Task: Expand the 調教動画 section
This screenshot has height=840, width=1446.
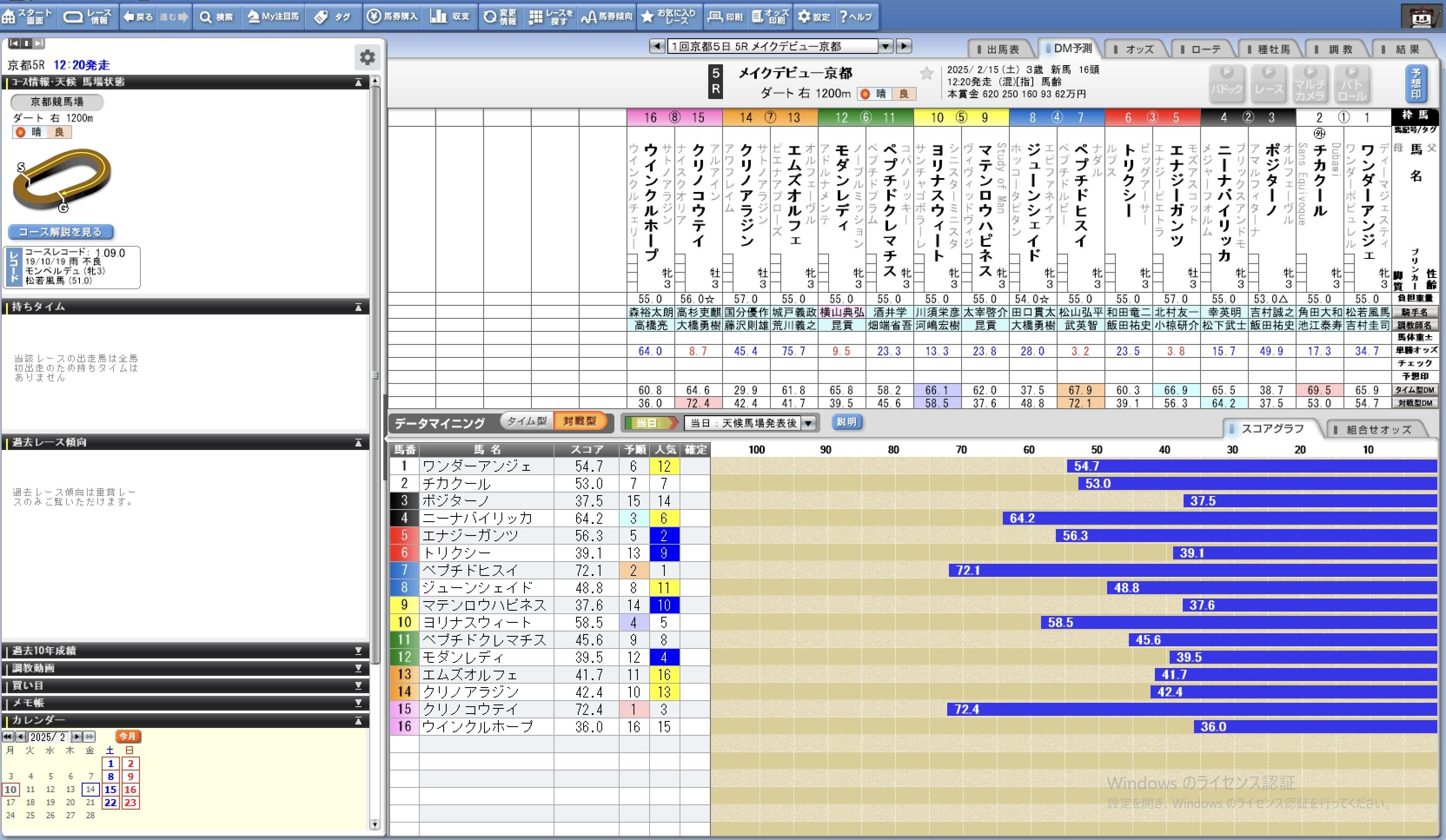Action: (x=358, y=668)
